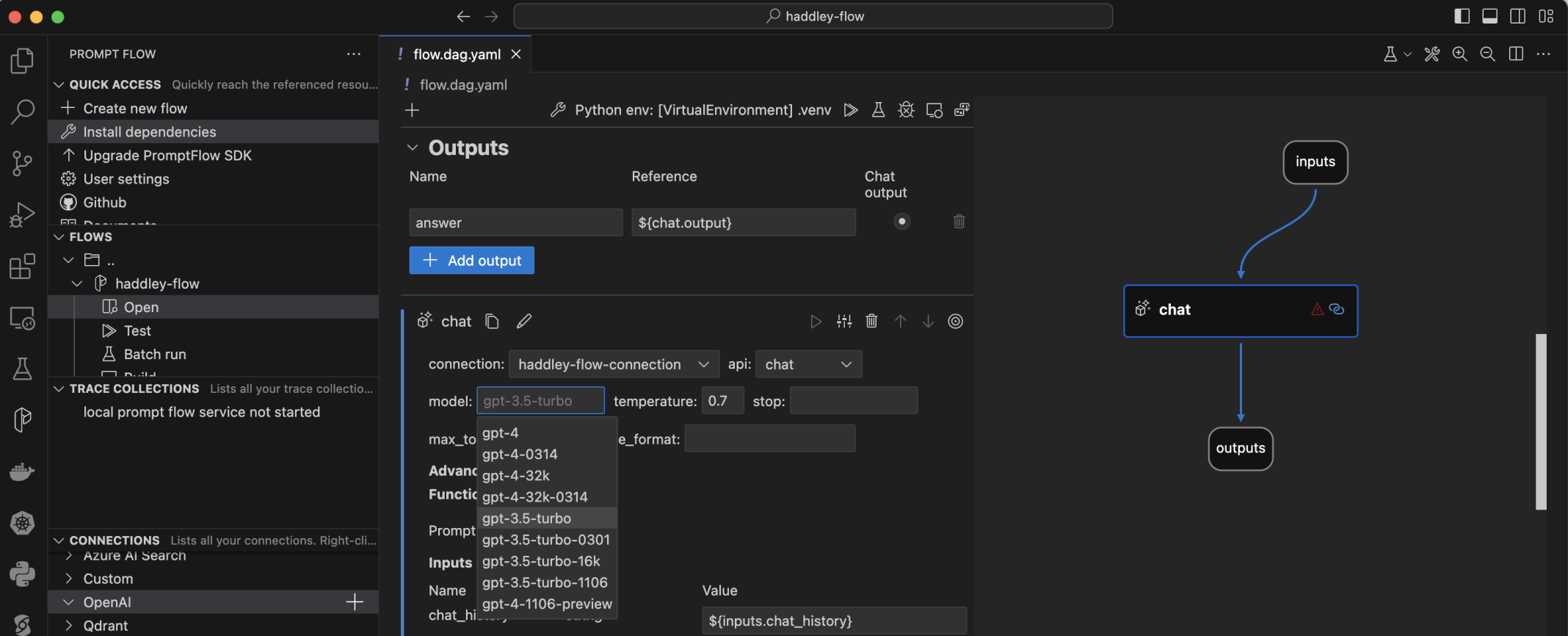
Task: Choose gpt-4-32k from model list
Action: coord(516,476)
